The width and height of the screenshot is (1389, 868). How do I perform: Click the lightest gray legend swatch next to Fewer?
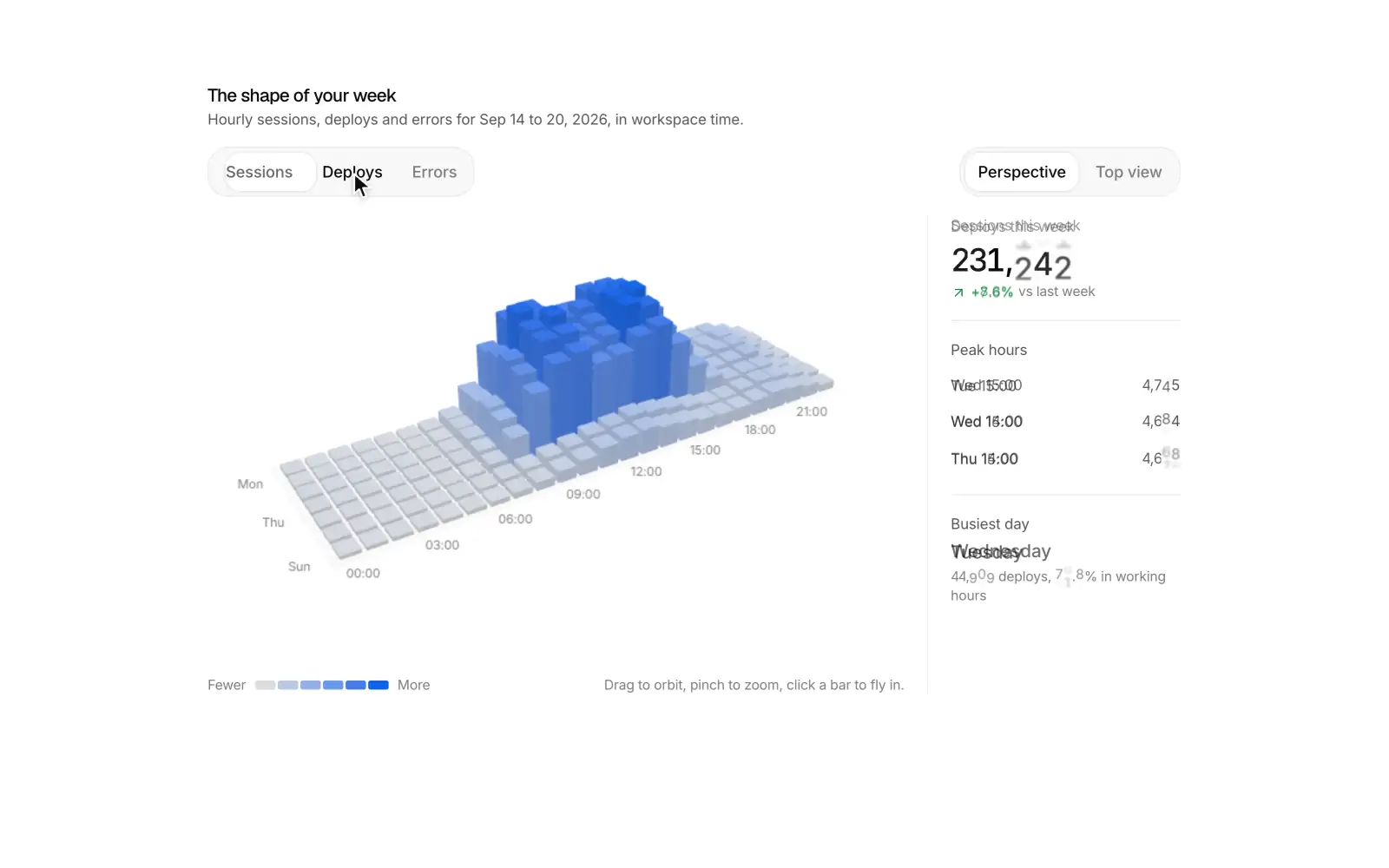(265, 685)
